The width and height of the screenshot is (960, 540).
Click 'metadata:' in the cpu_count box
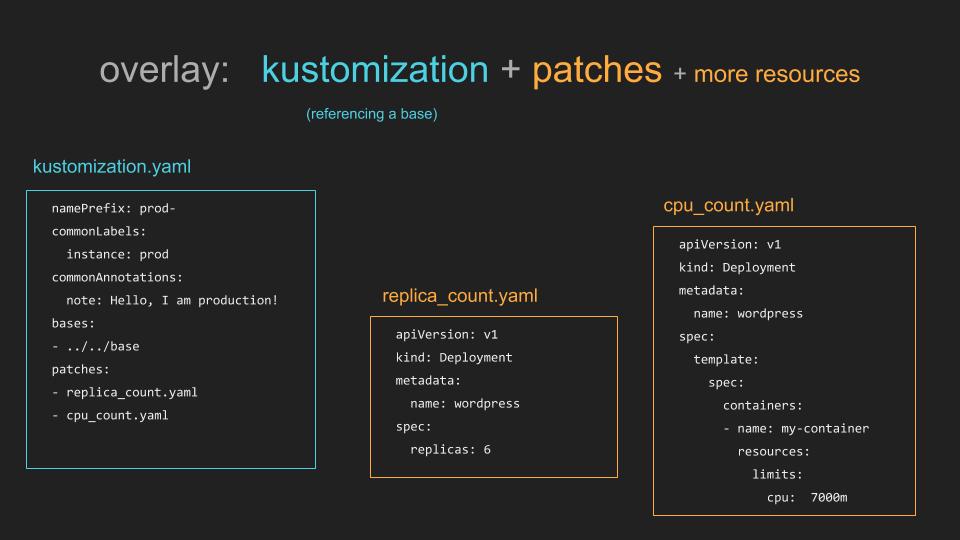click(x=711, y=291)
